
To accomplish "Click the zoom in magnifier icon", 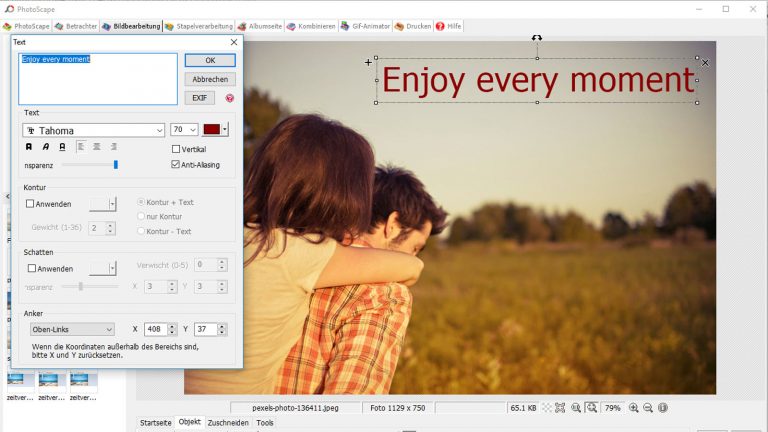I will coord(632,408).
